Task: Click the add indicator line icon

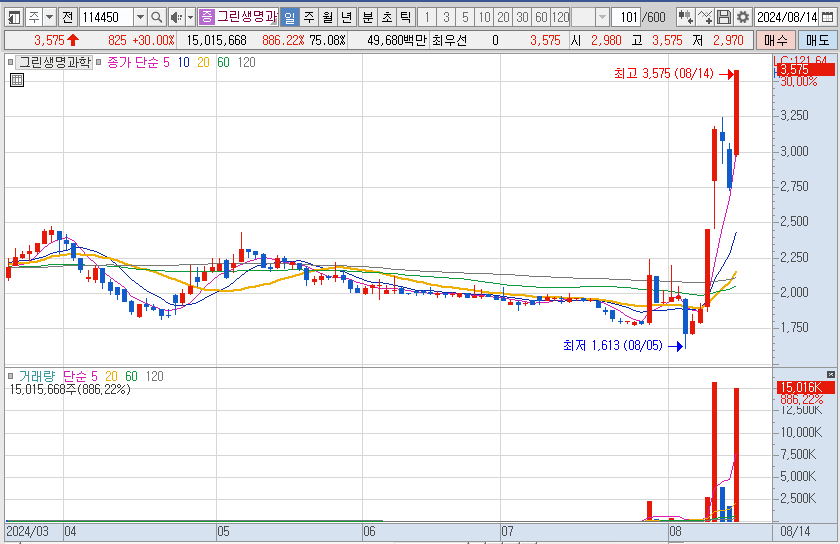Action: click(705, 17)
